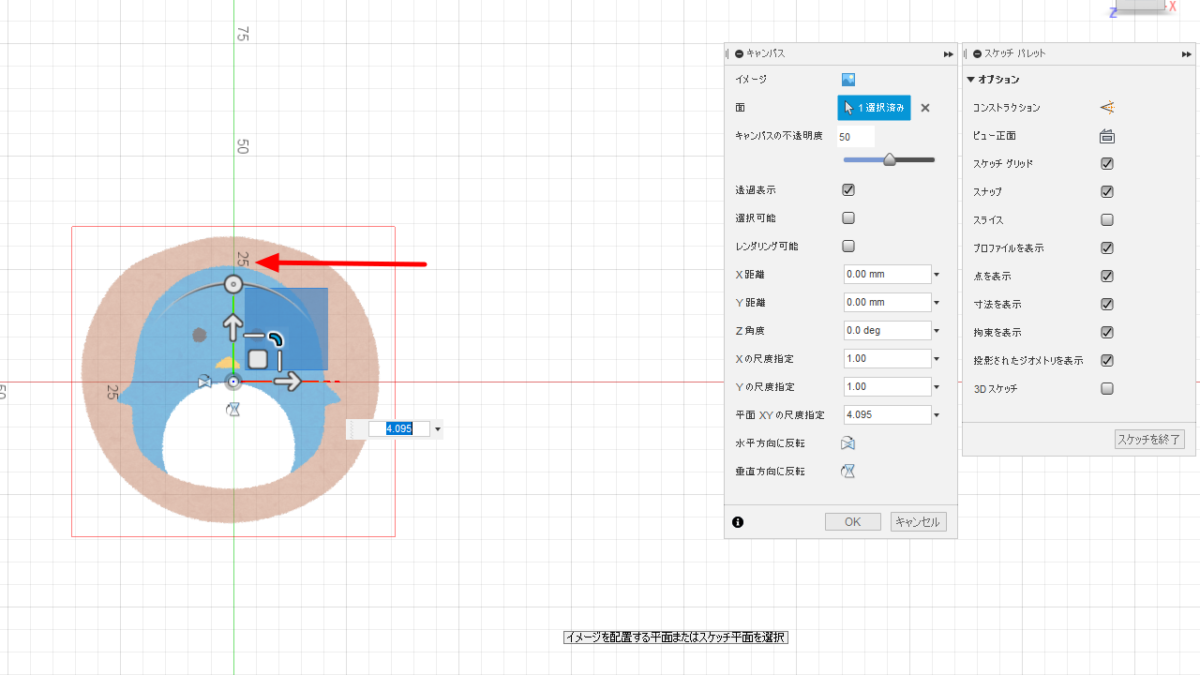Toggle the 拘束を表示 checkbox
Image resolution: width=1200 pixels, height=675 pixels.
[1107, 332]
